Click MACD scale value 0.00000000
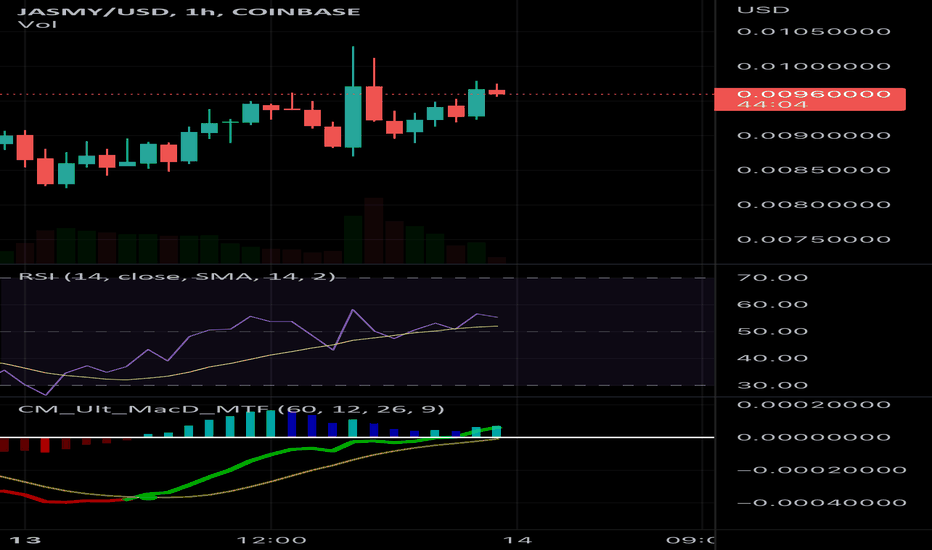This screenshot has height=550, width=932. tap(814, 437)
